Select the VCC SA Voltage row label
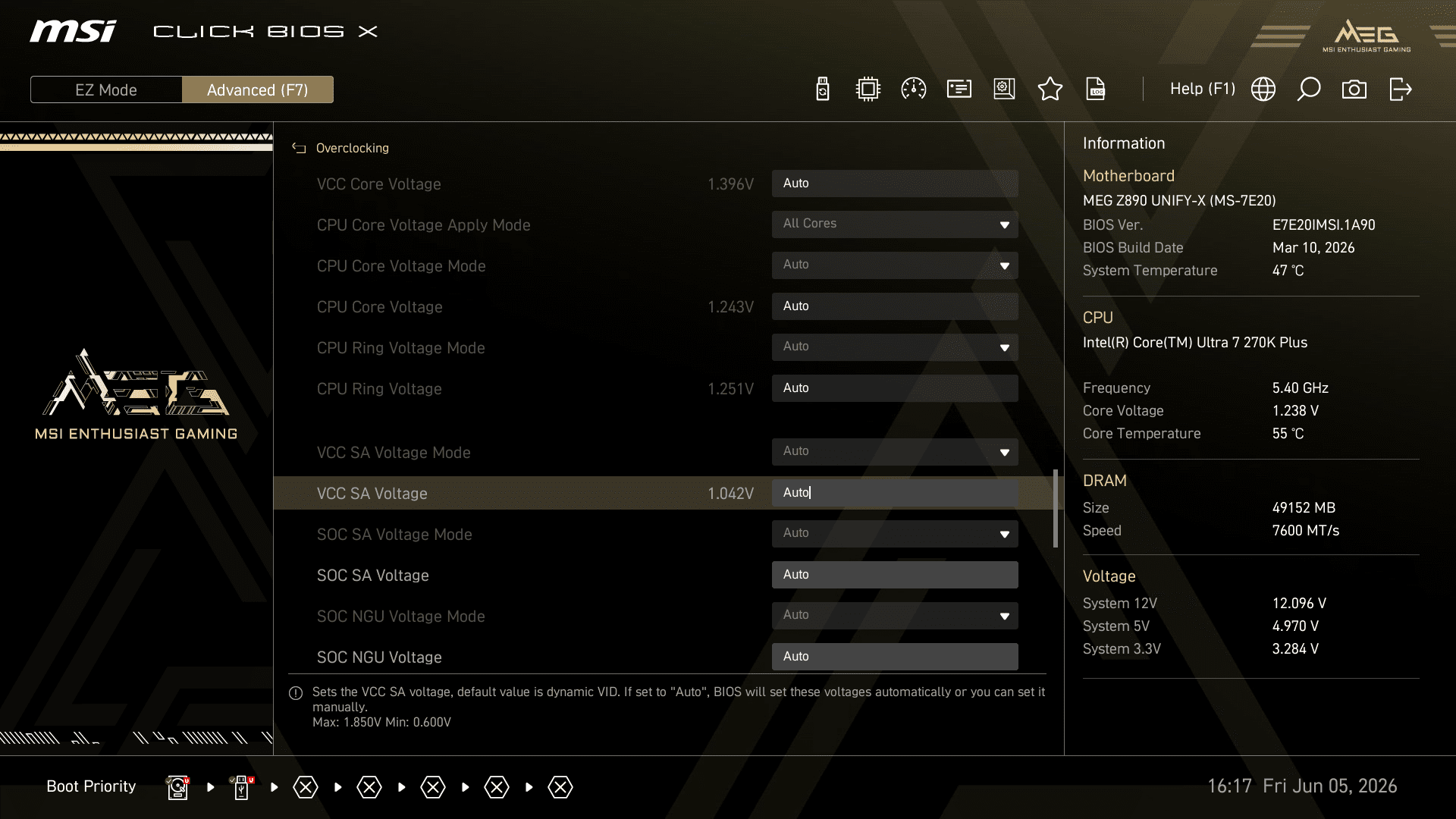 click(372, 494)
